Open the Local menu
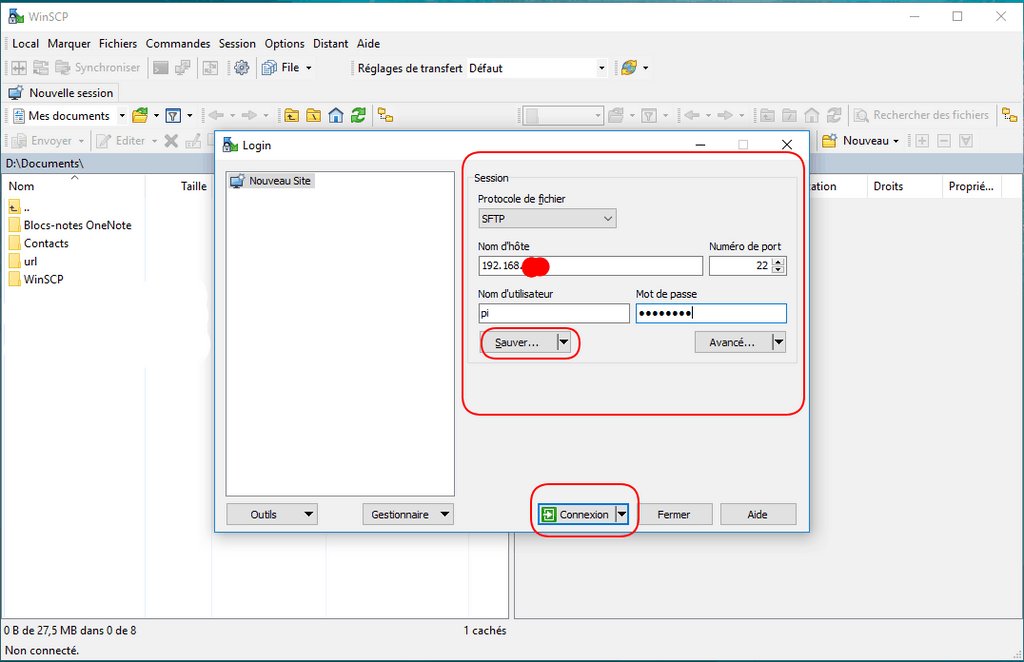 [25, 44]
